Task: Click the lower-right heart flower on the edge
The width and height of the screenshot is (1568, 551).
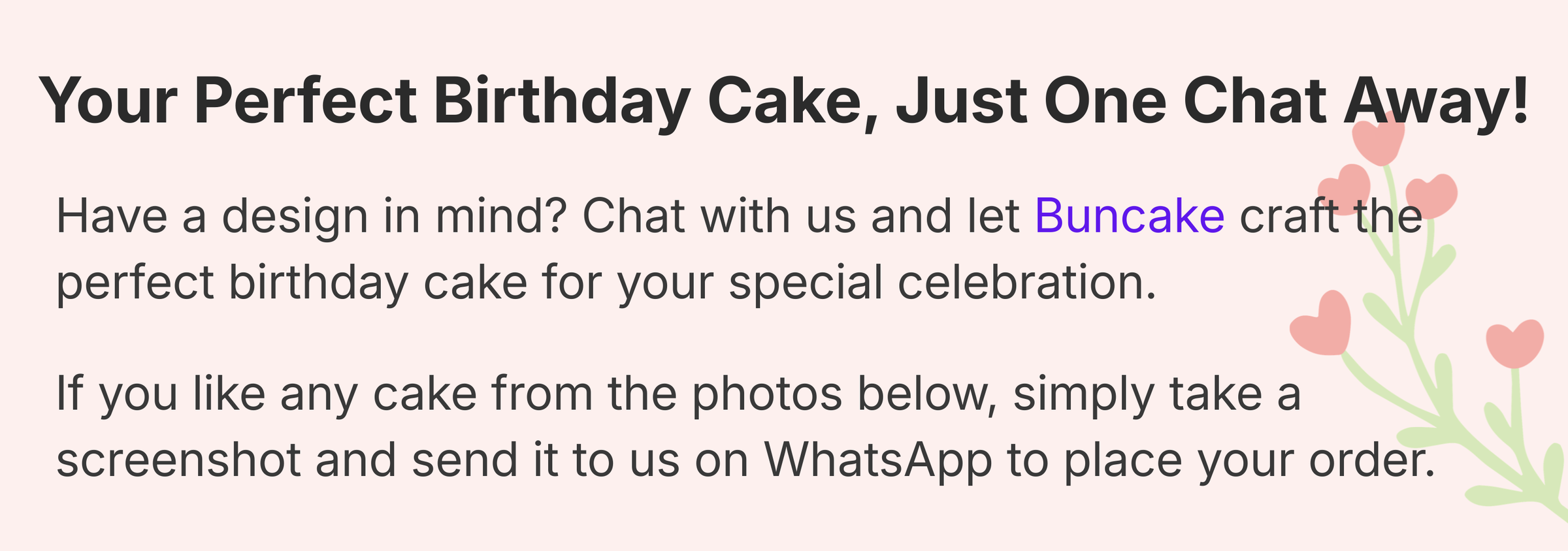Action: coord(1514,343)
